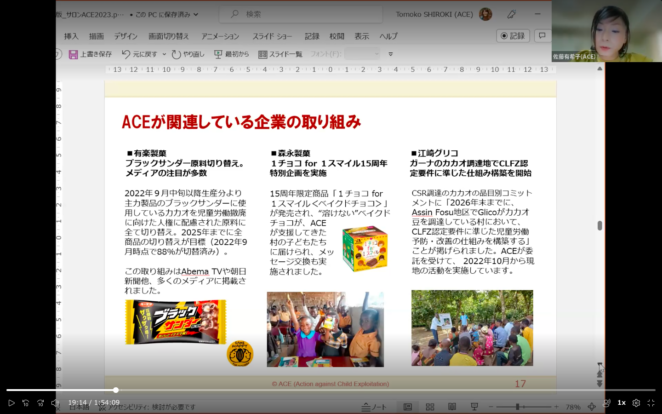Screen dimensions: 662x414
Task: Enter fullscreen mode in video player
Action: (x=651, y=402)
